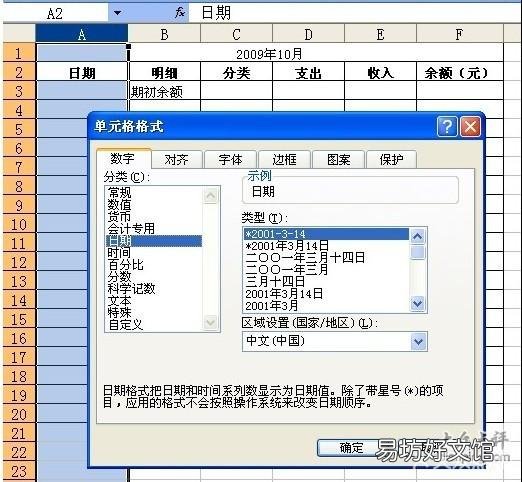
Task: Choose date type 三月十四日
Action: (326, 282)
